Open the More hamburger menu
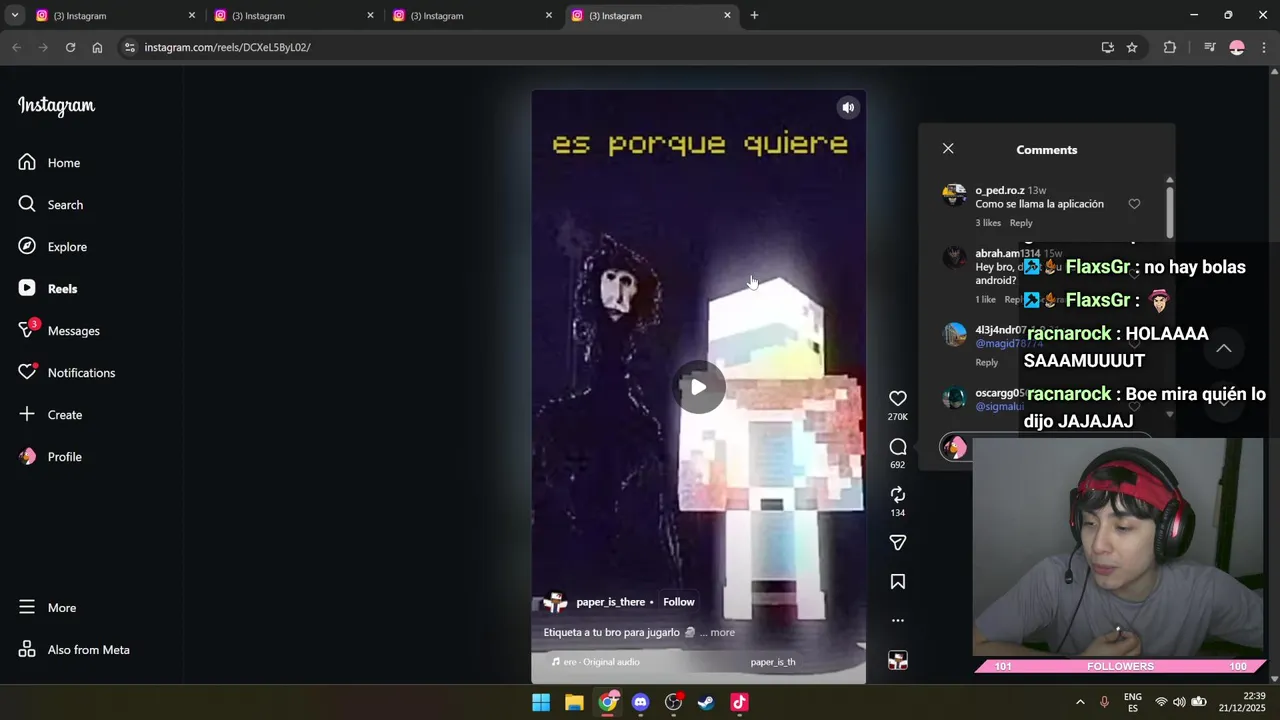The image size is (1280, 720). (x=47, y=608)
